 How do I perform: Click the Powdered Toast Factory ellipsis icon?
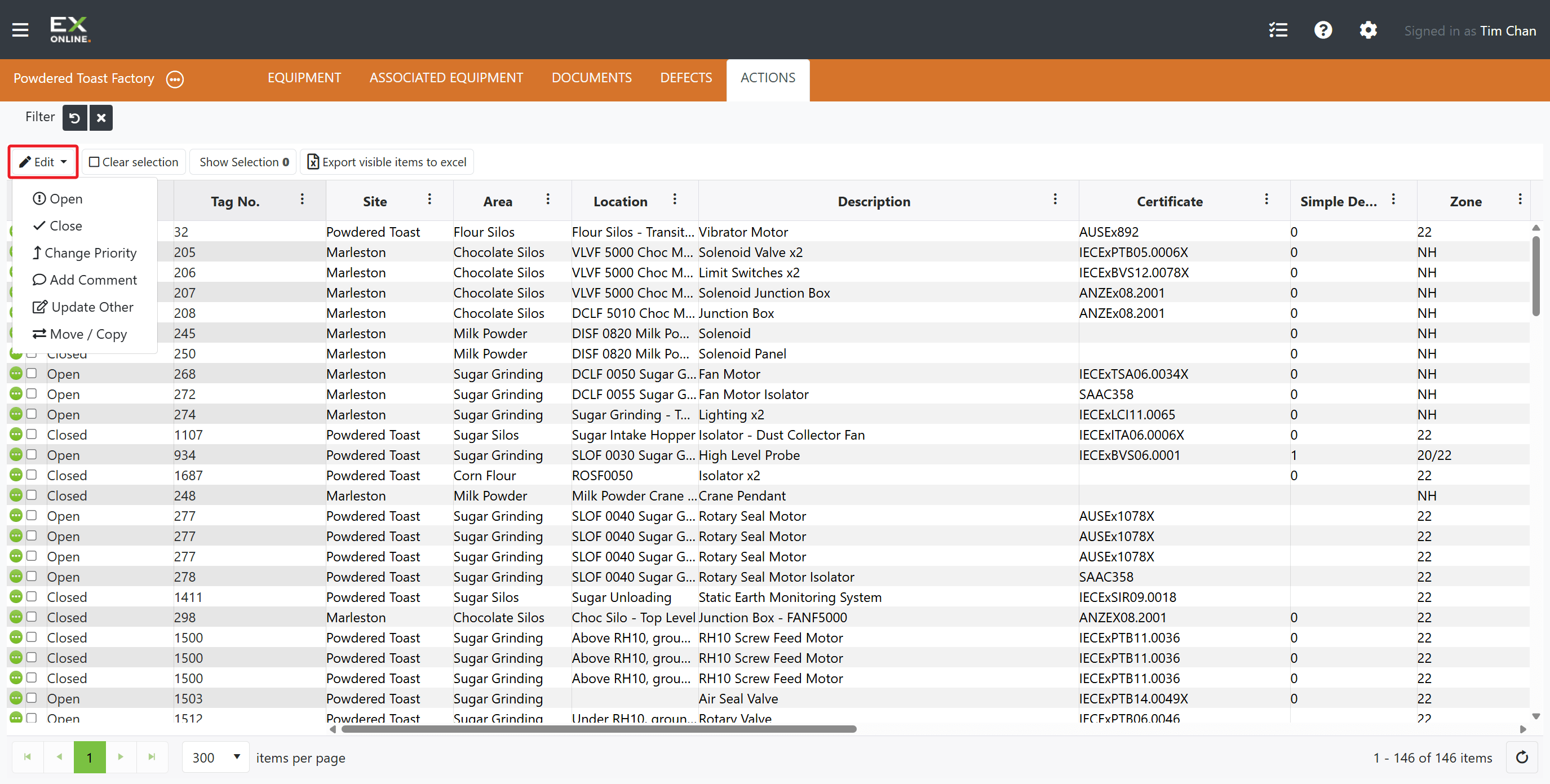coord(175,79)
